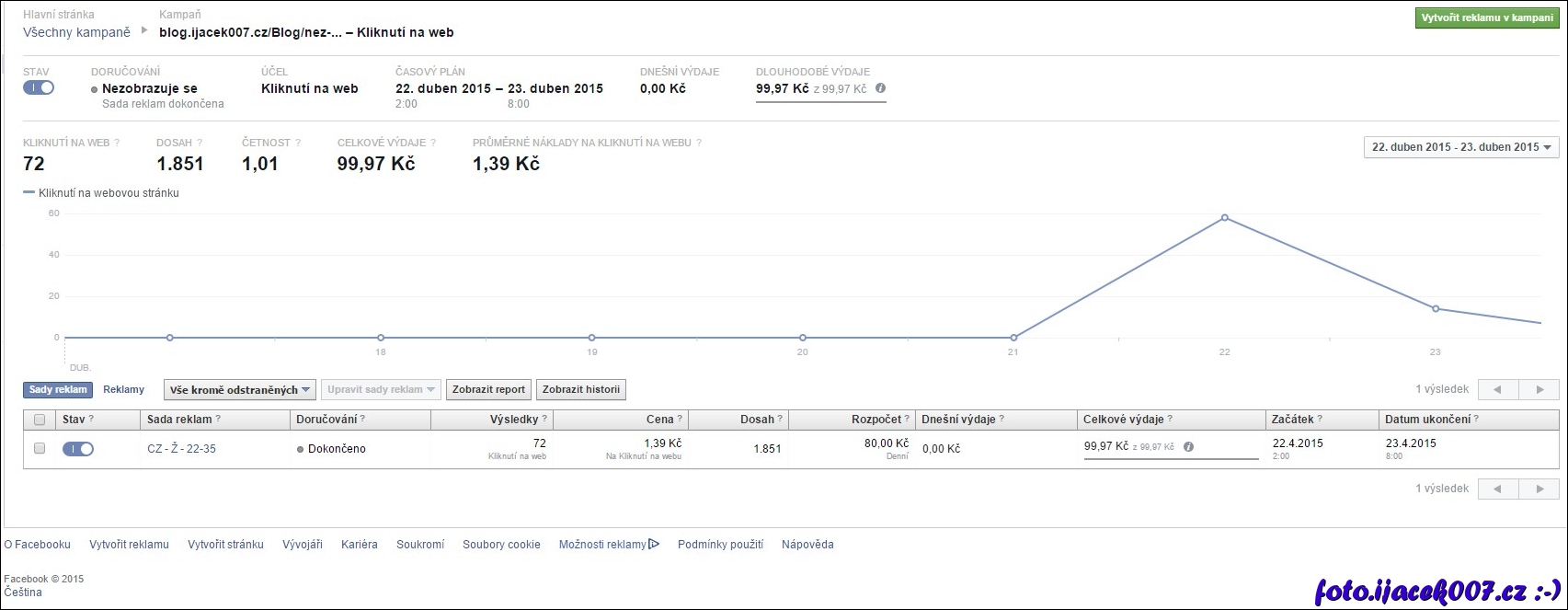The image size is (1568, 610).
Task: Switch to Reklamy tab
Action: coord(123,389)
